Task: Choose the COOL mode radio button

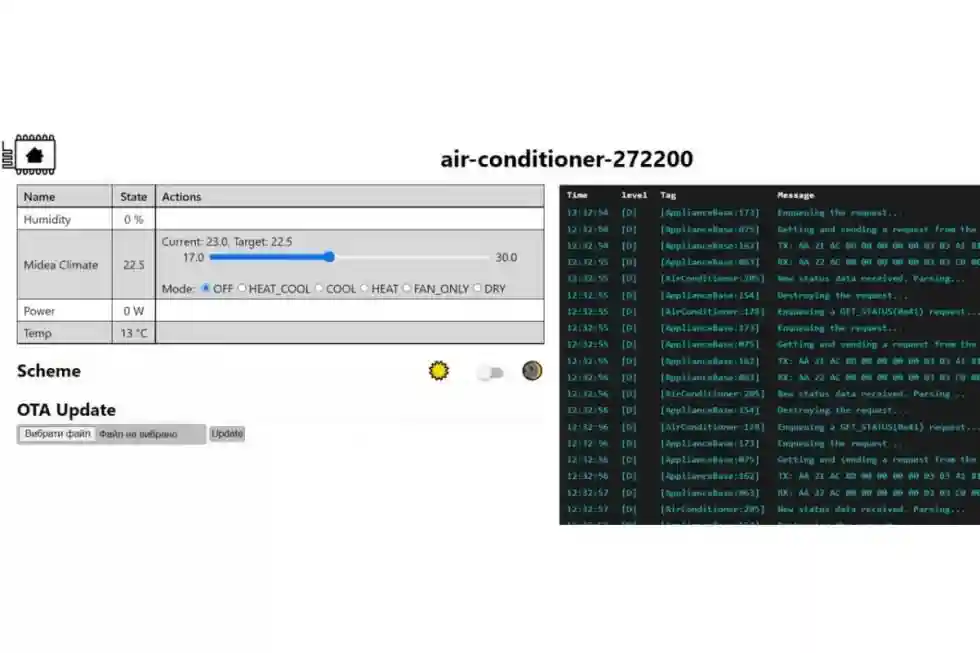Action: 320,289
